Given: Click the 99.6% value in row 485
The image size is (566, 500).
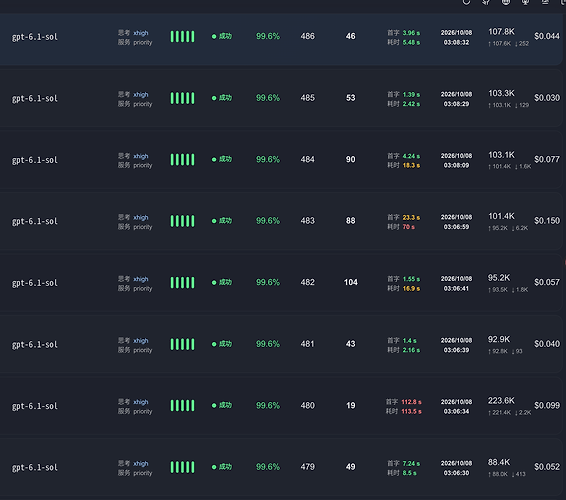Looking at the screenshot, I should tap(268, 98).
